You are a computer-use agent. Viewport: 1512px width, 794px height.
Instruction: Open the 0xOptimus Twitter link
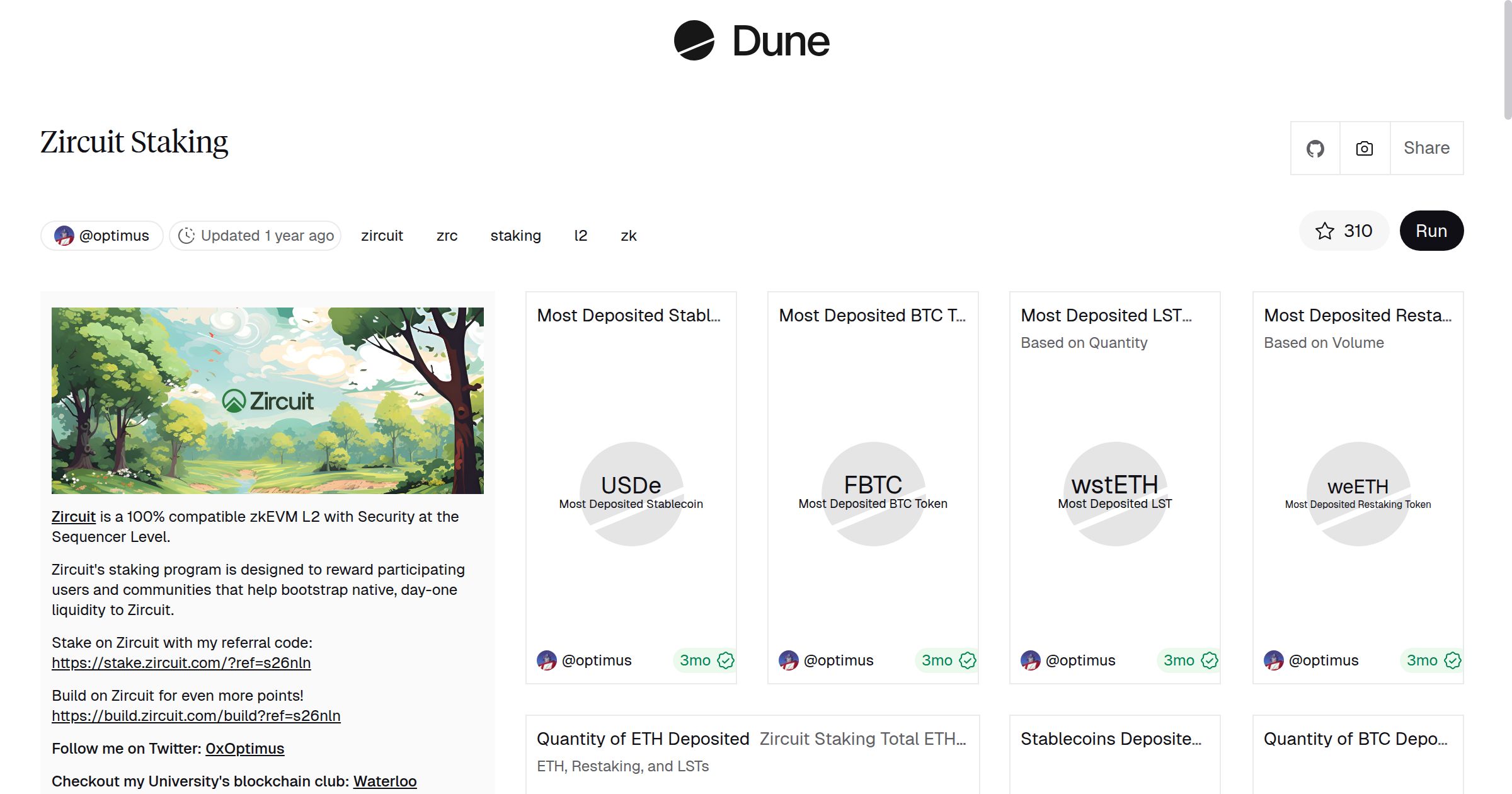pyautogui.click(x=244, y=749)
